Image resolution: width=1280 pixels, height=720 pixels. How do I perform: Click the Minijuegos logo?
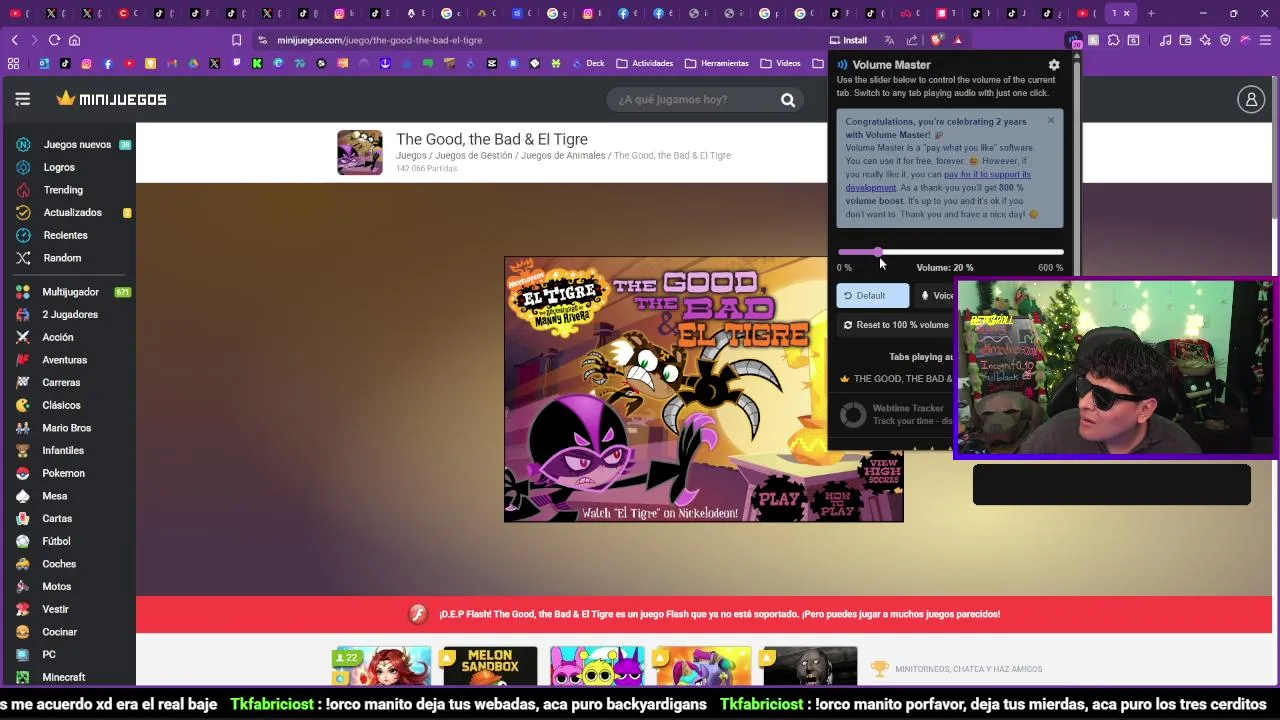[111, 99]
